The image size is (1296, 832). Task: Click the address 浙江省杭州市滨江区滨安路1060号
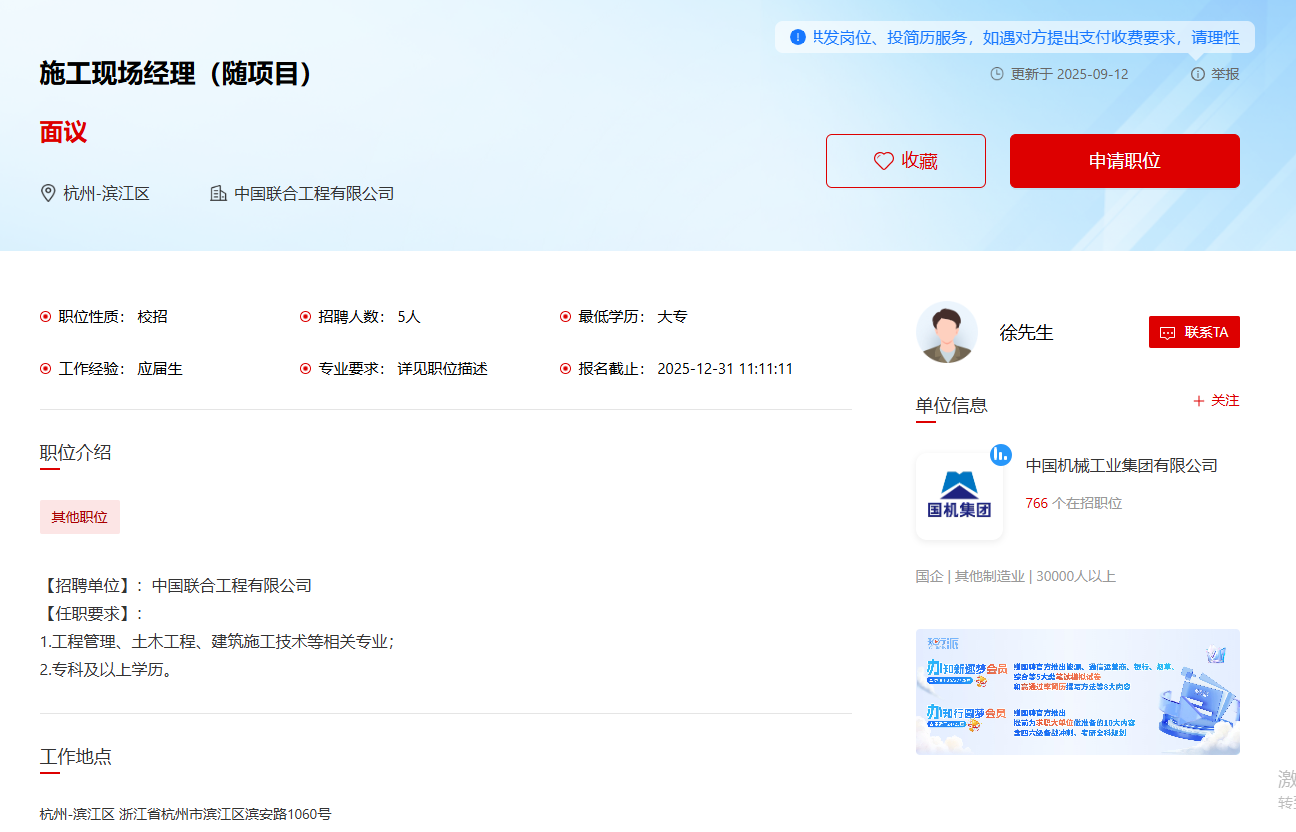tap(225, 814)
